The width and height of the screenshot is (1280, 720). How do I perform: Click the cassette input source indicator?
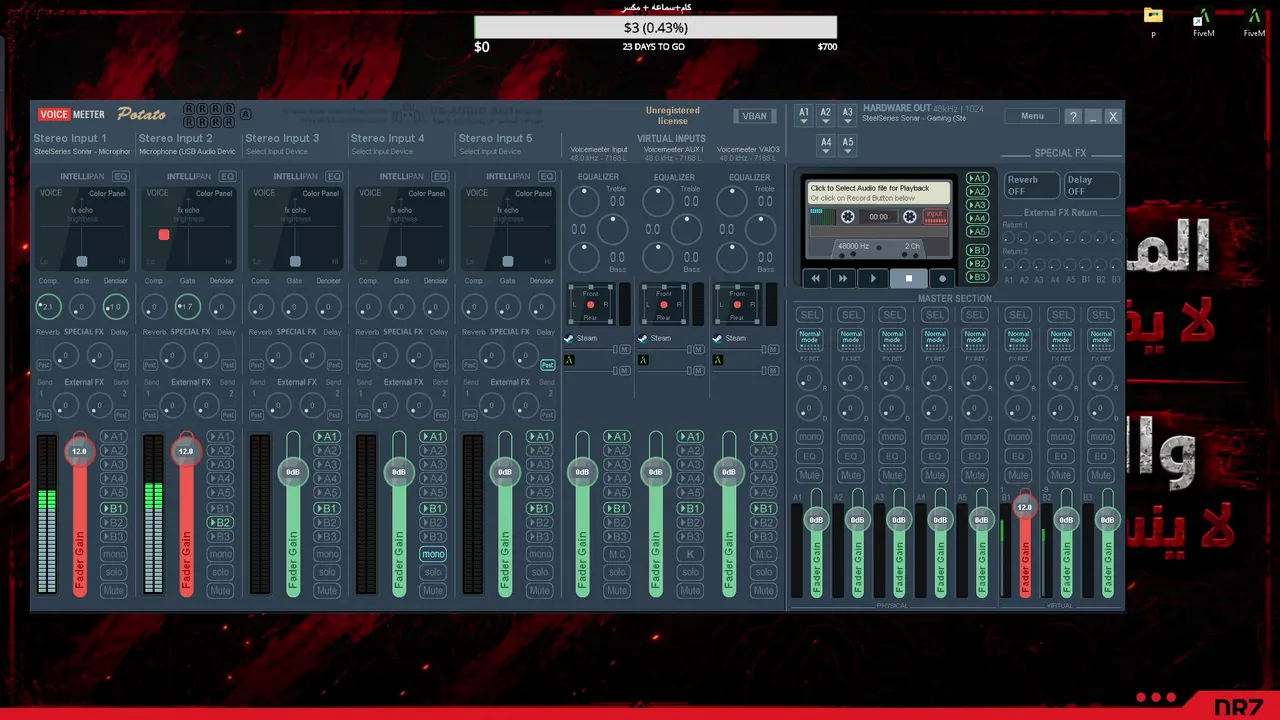click(935, 216)
